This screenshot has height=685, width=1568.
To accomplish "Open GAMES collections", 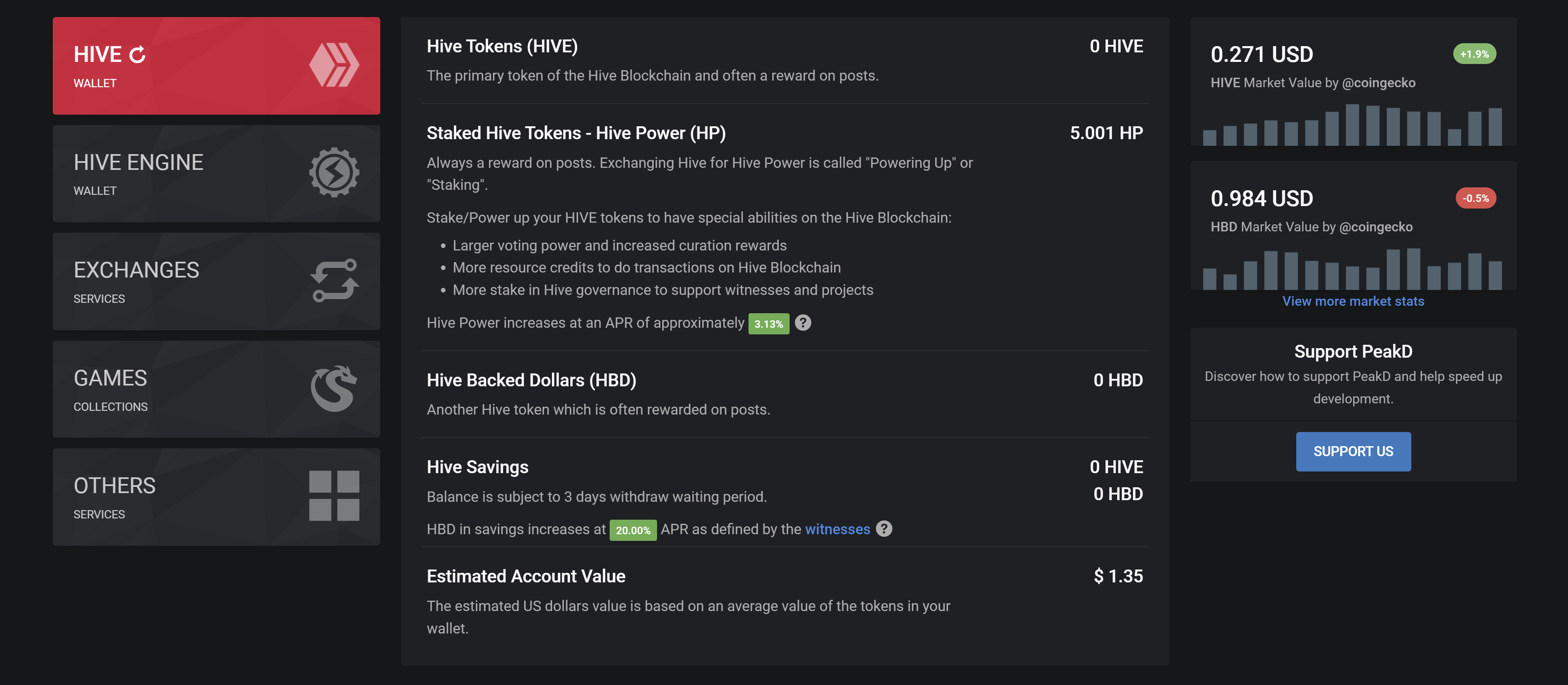I will 216,389.
